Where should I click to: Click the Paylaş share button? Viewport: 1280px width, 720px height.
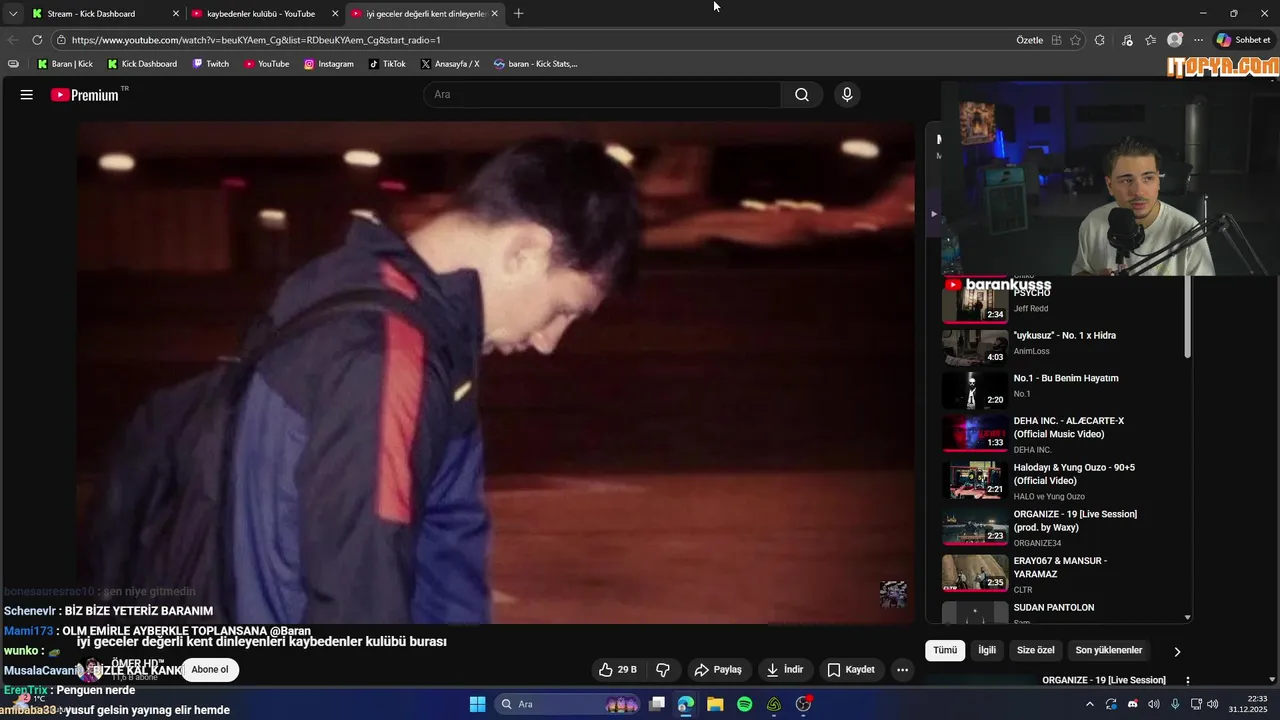tap(718, 670)
